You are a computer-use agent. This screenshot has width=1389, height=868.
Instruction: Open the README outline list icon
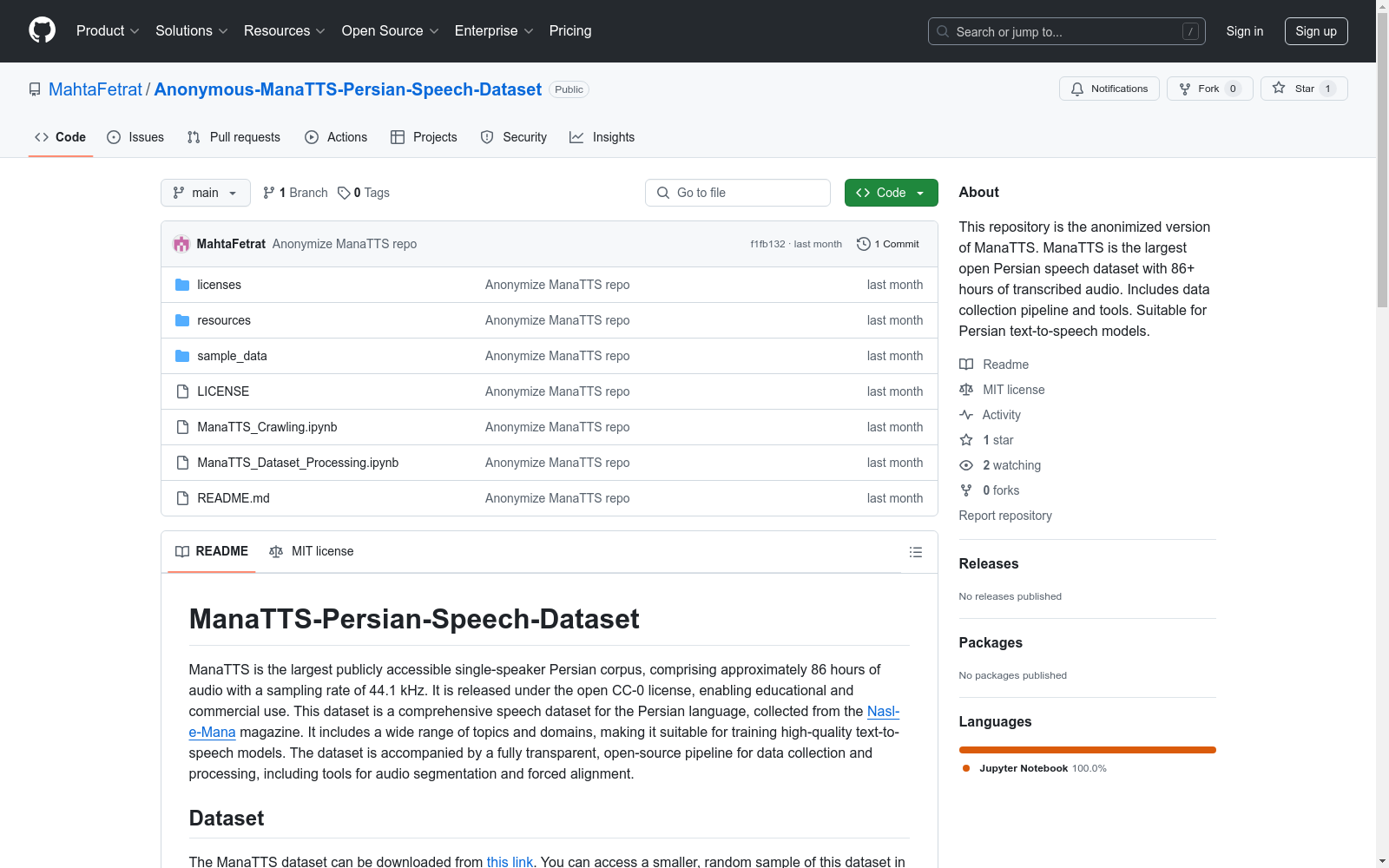tap(915, 552)
